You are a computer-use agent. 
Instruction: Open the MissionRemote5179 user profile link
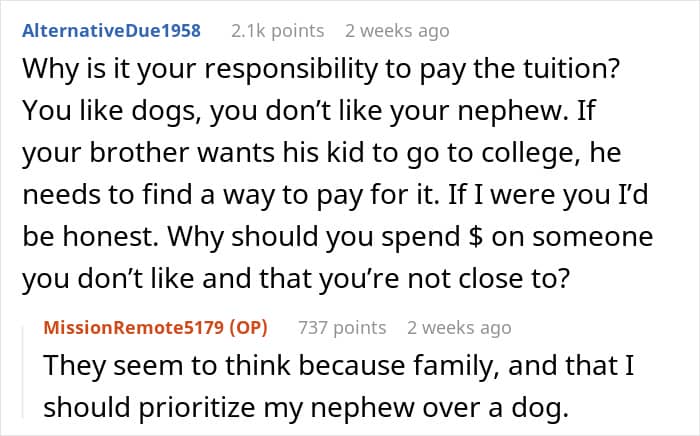133,328
